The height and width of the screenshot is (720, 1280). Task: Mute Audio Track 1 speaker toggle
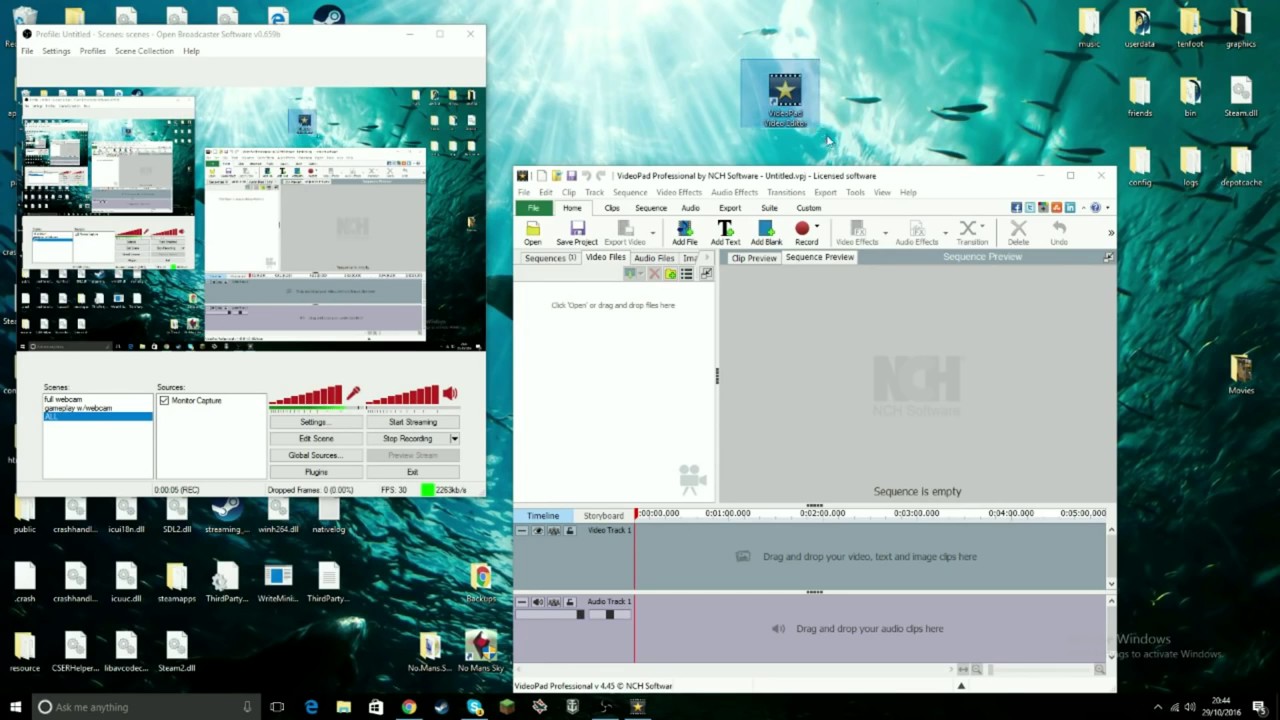[x=538, y=602]
